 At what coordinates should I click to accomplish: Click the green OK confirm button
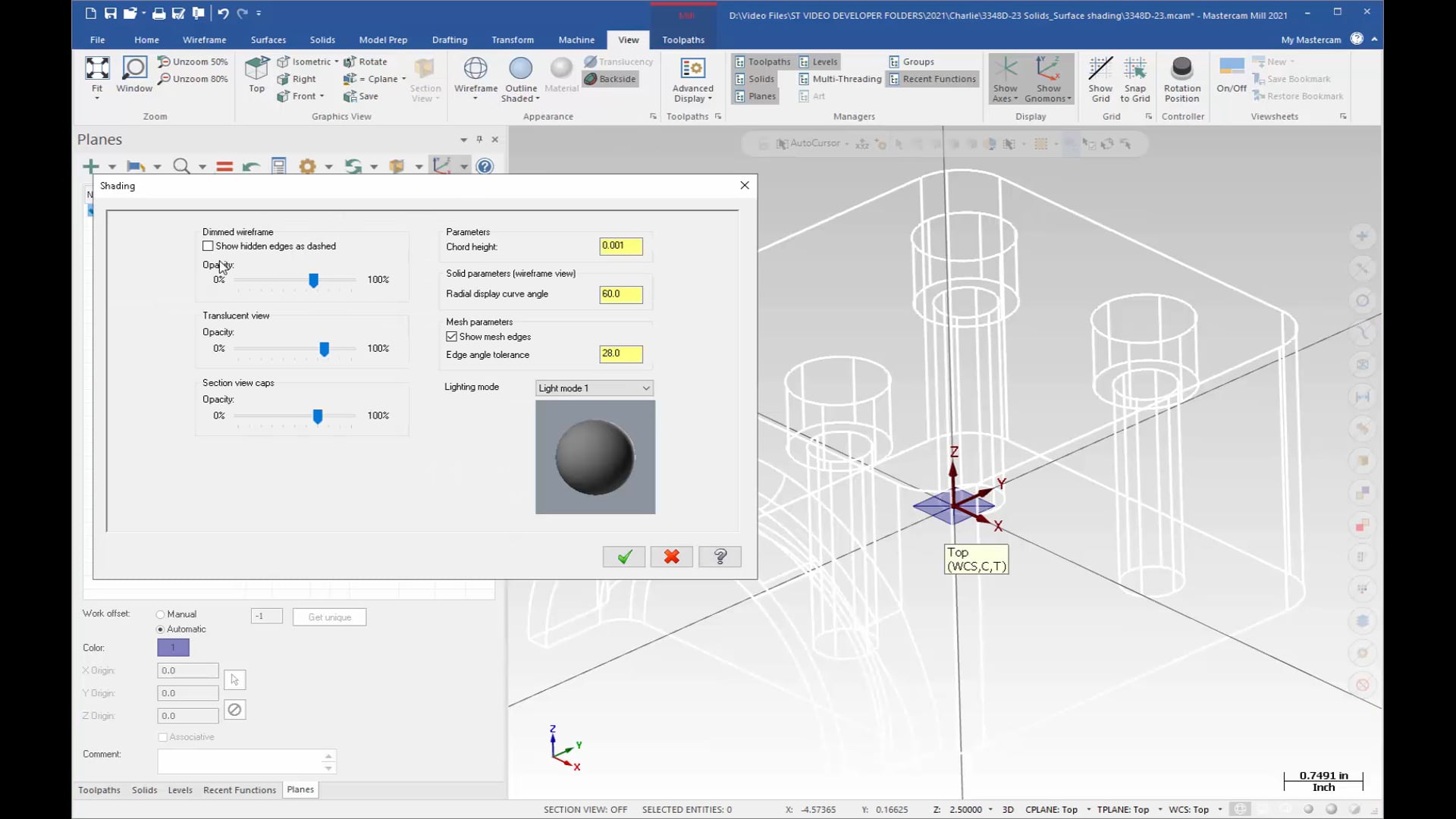coord(624,557)
